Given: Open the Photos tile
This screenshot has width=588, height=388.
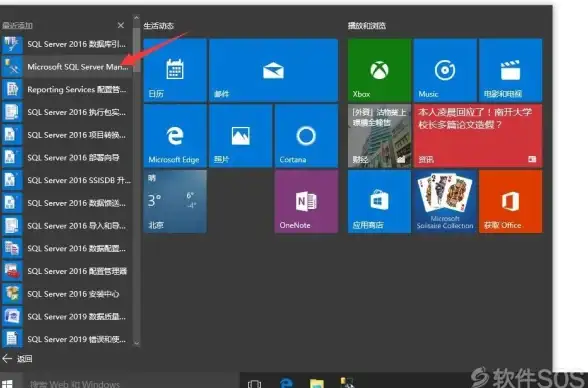Looking at the screenshot, I should [x=240, y=136].
